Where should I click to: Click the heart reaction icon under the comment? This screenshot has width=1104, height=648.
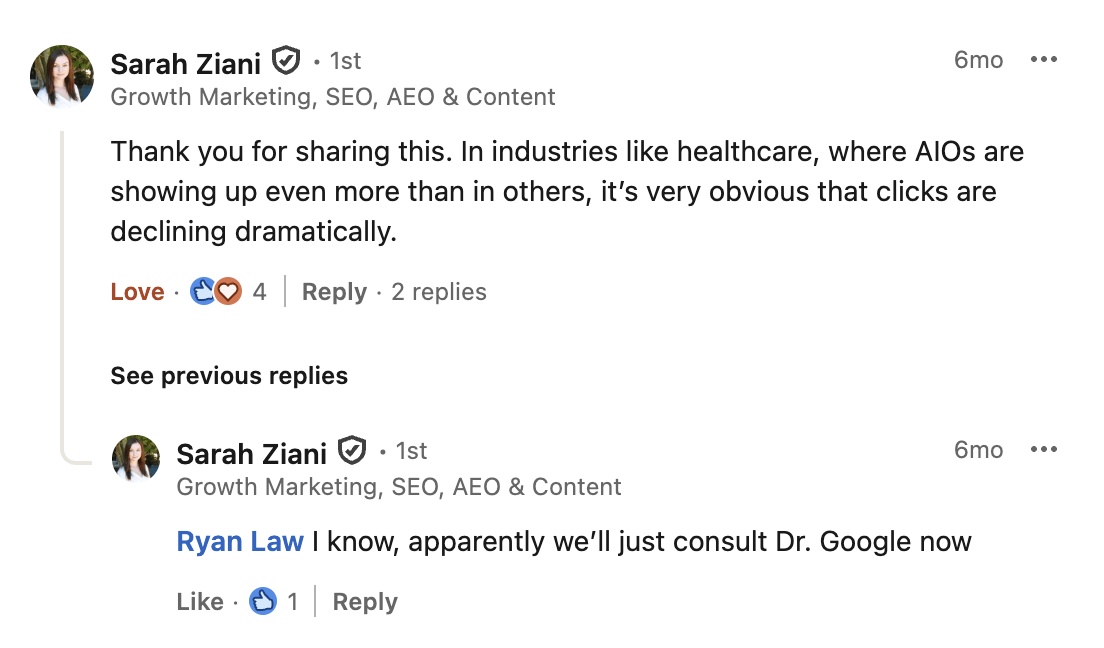point(227,291)
